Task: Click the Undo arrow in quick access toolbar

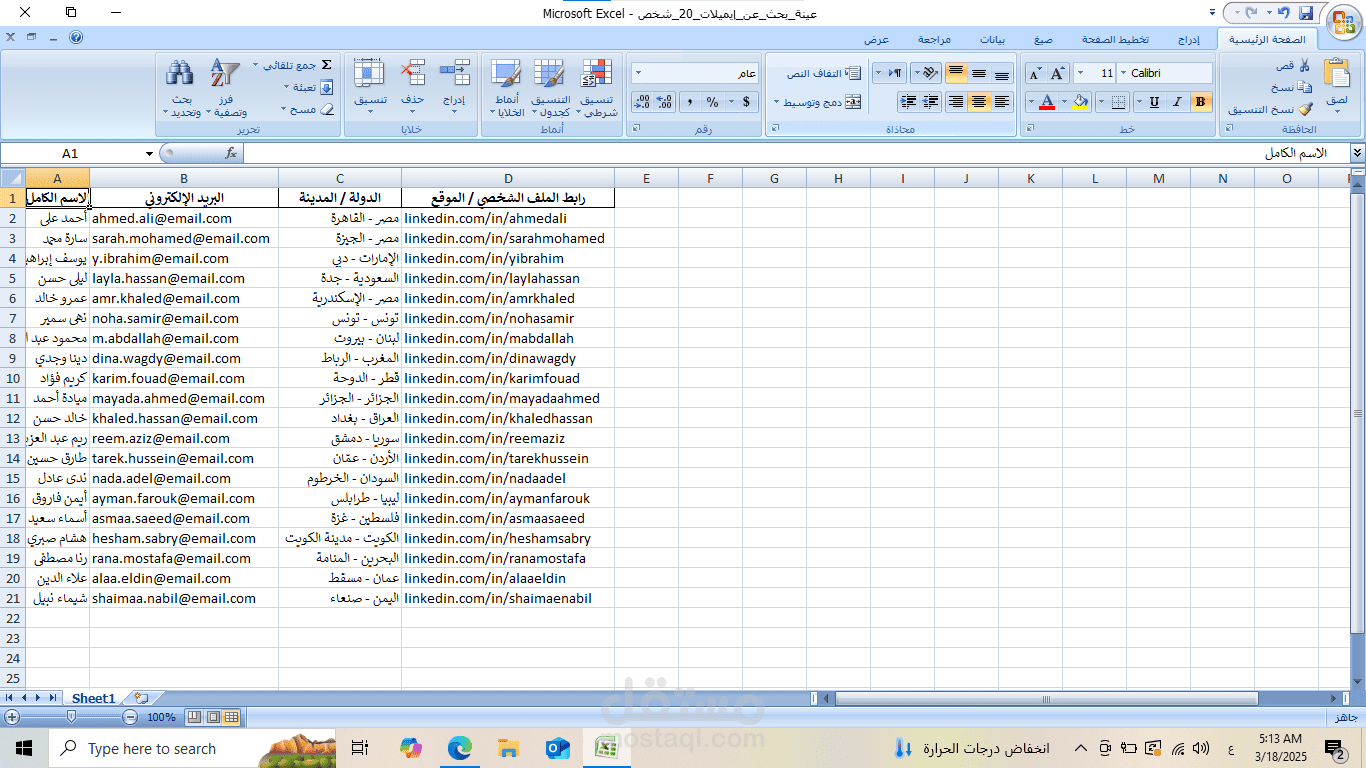Action: (x=1283, y=13)
